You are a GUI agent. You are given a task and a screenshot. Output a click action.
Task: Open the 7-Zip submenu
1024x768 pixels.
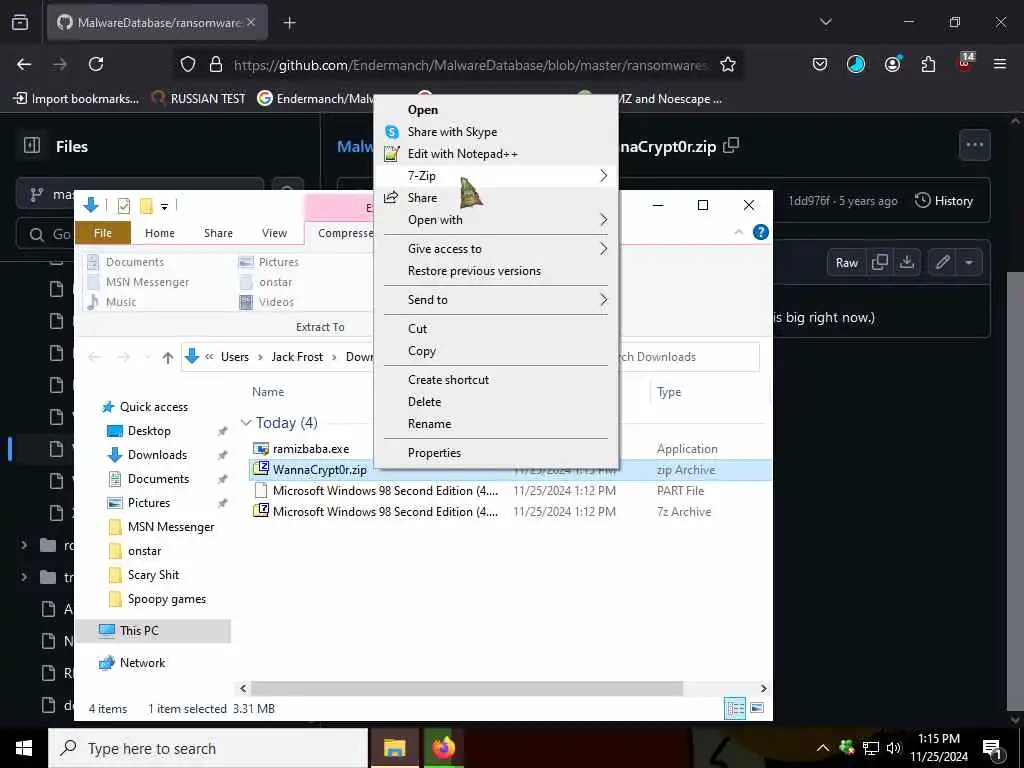click(x=496, y=176)
